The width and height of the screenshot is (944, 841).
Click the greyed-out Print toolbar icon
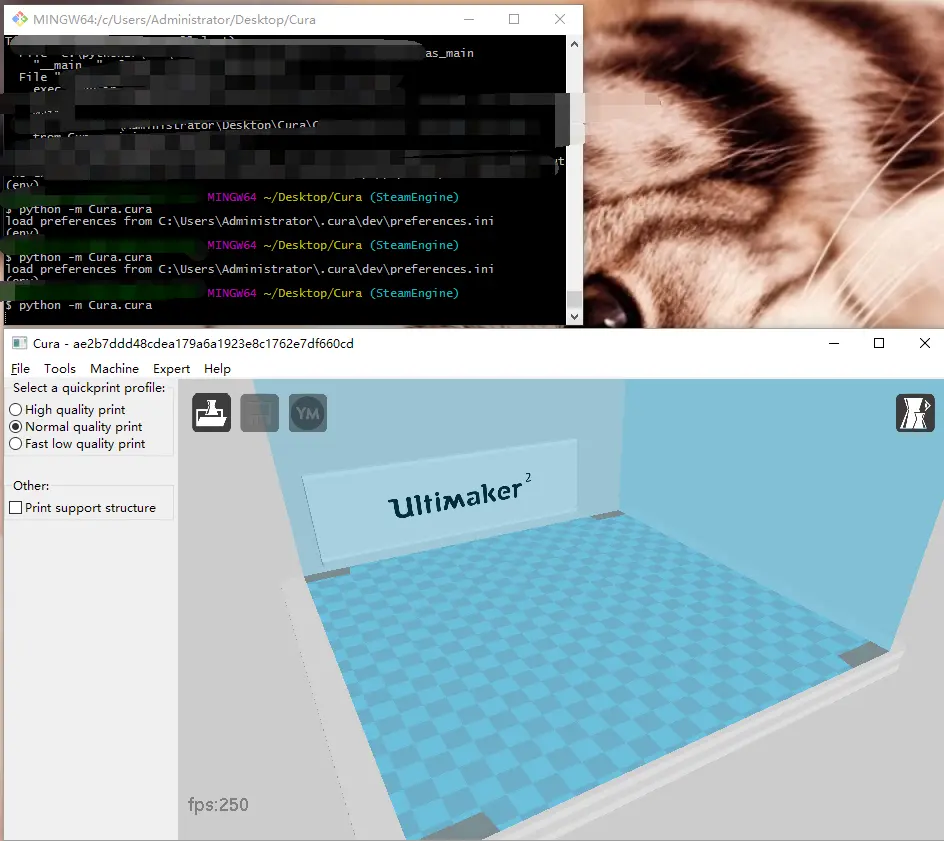click(x=259, y=413)
